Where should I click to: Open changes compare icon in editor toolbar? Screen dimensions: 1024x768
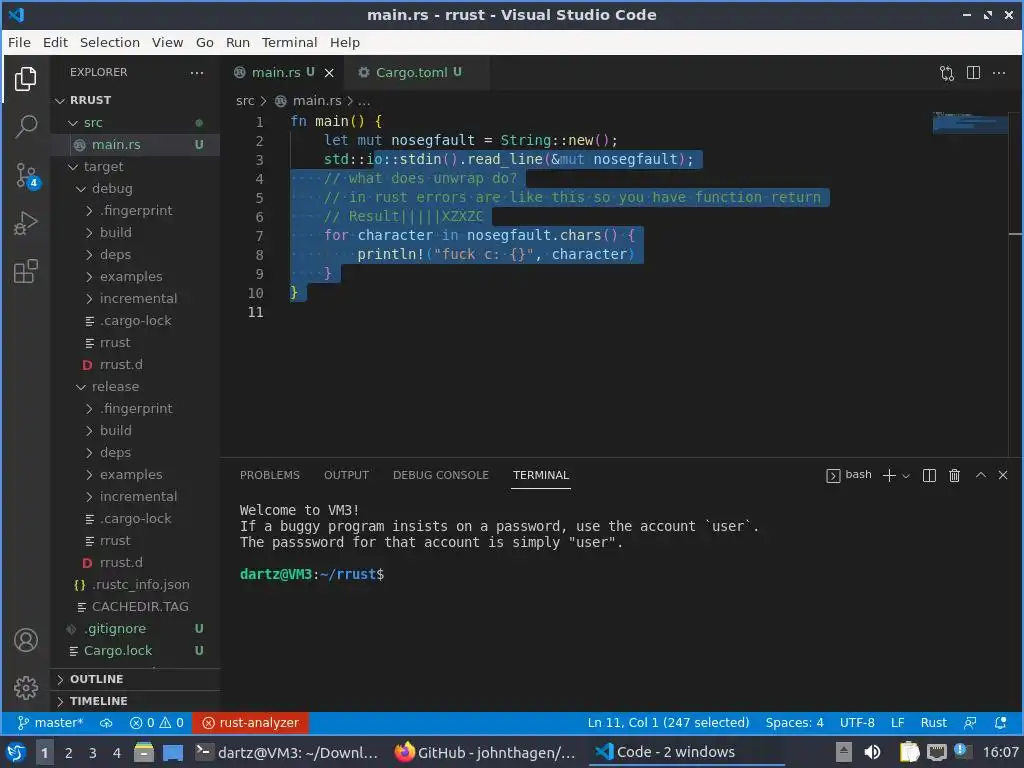(x=947, y=72)
